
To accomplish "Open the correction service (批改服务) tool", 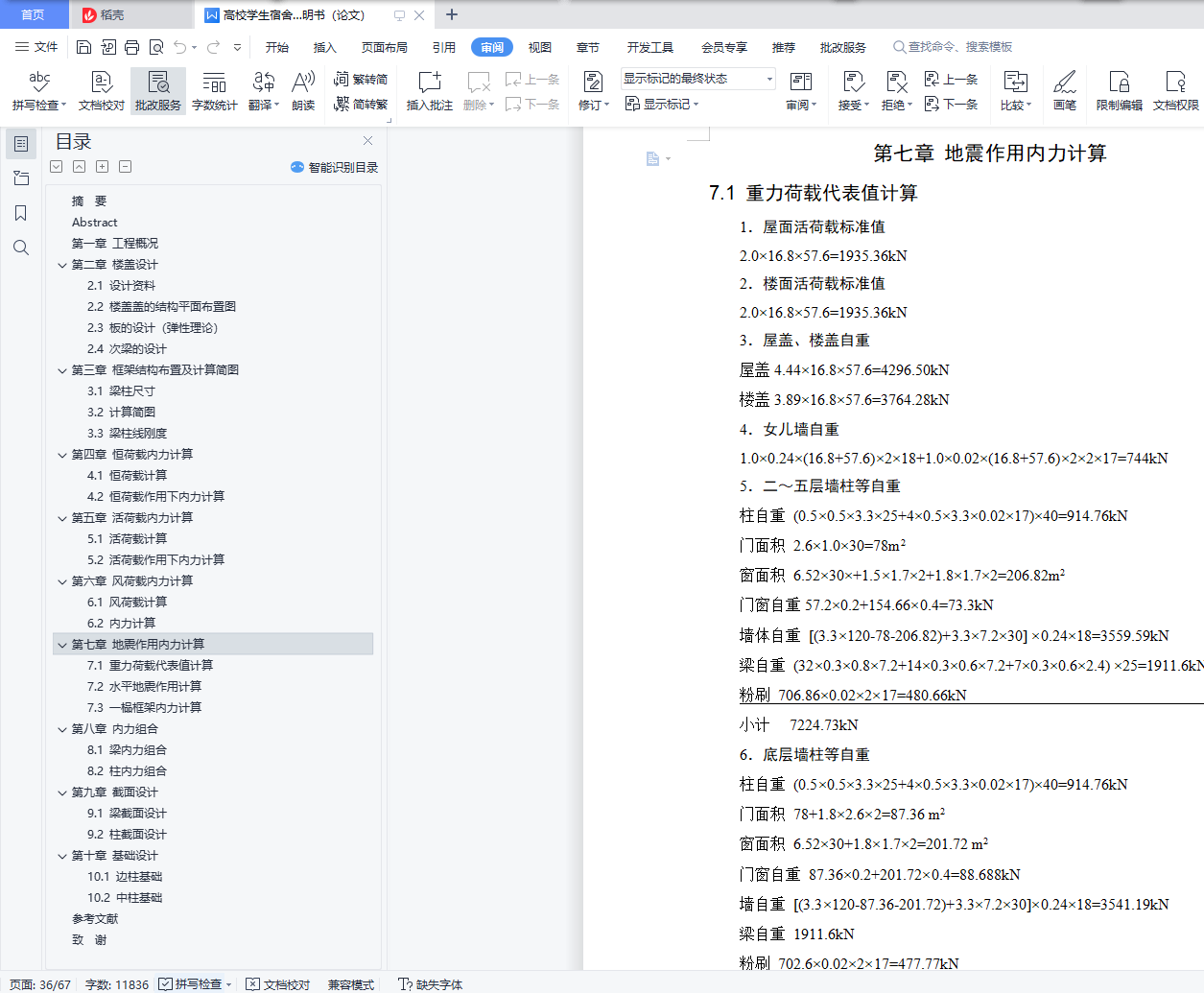I will [x=158, y=91].
